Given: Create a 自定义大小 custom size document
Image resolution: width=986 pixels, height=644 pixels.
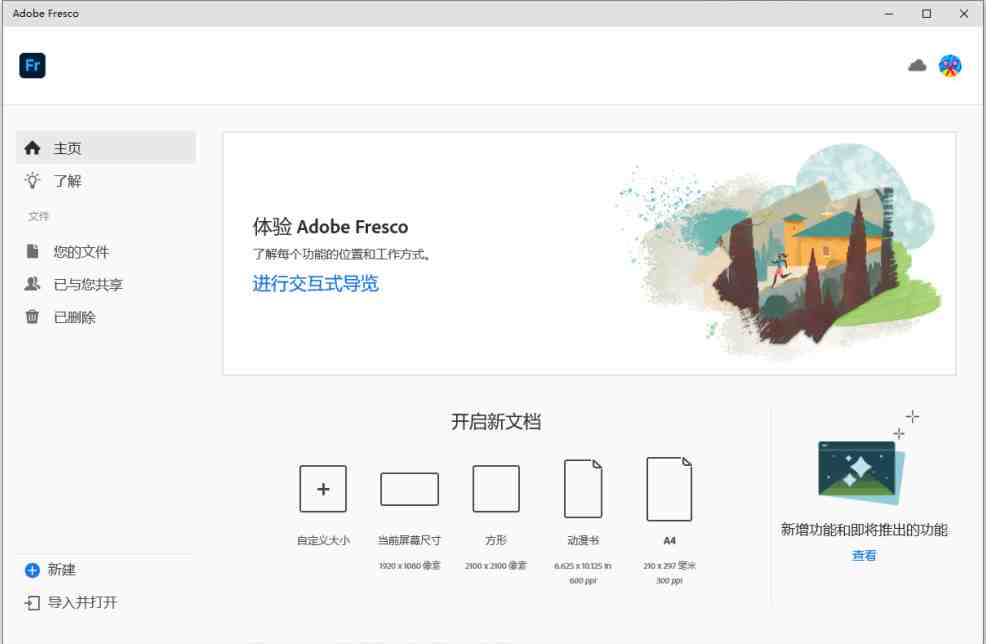Looking at the screenshot, I should (322, 489).
